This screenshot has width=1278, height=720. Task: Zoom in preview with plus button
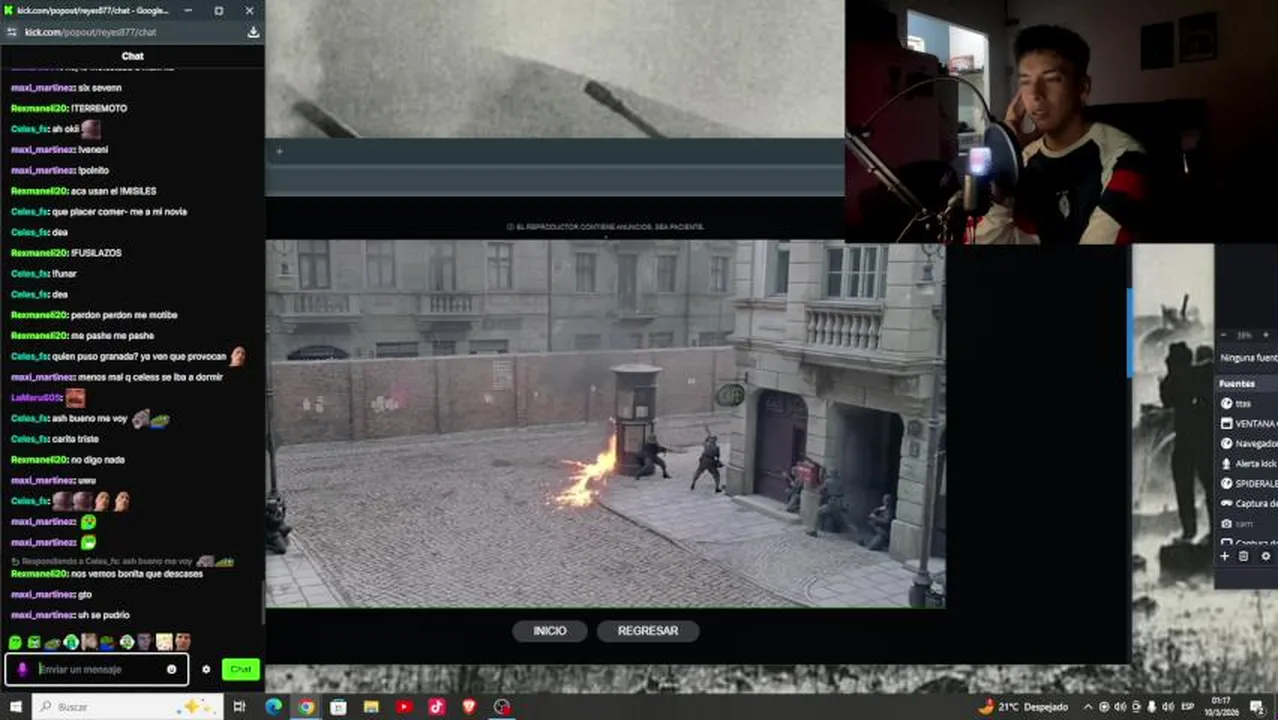click(1267, 335)
